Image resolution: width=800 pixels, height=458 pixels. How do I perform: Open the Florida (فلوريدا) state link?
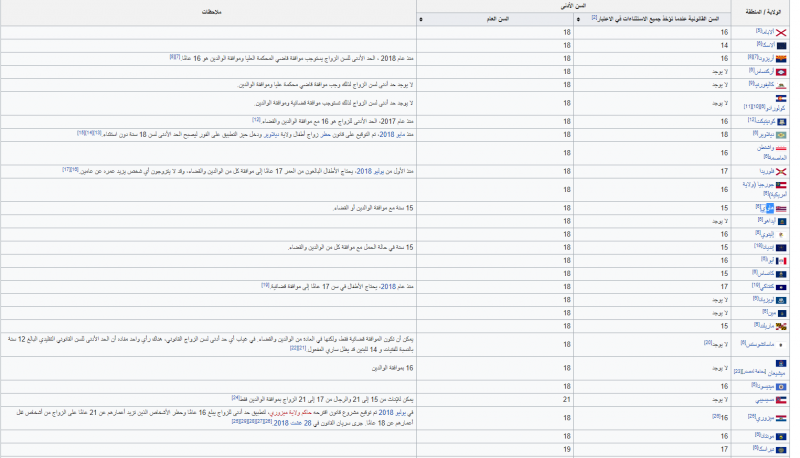pos(766,172)
